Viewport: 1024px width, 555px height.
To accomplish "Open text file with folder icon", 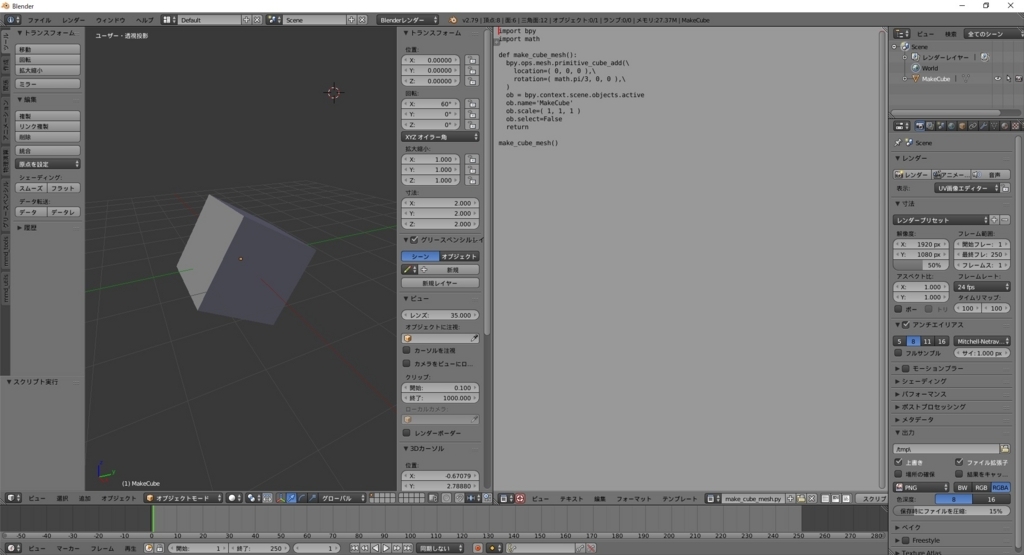I will coord(801,498).
